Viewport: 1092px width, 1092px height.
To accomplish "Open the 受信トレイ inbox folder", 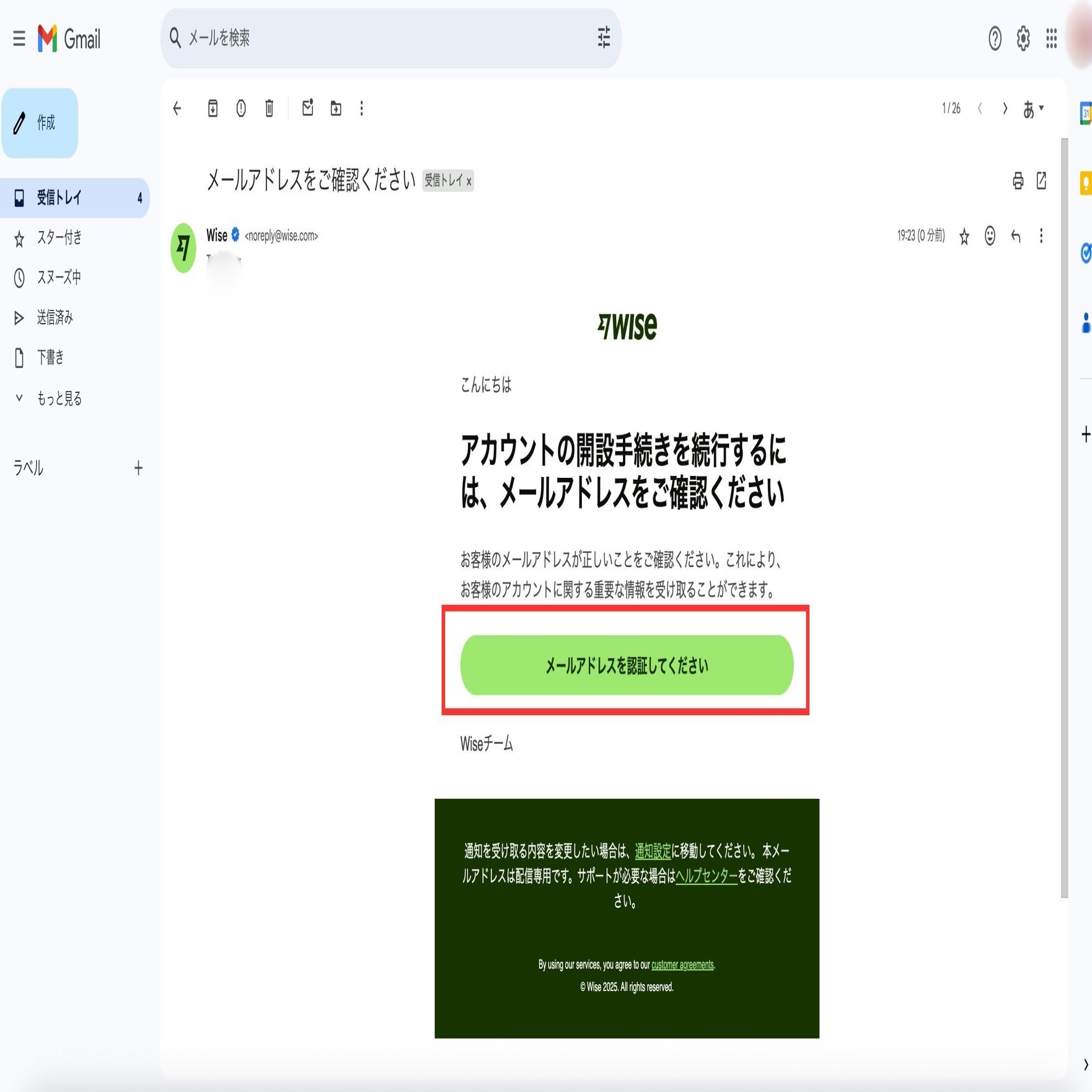I will point(74,198).
